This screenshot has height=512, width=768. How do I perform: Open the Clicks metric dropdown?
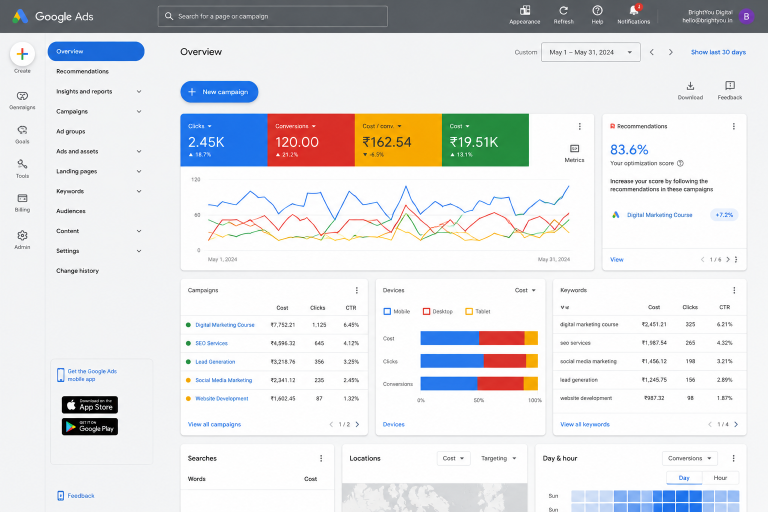[200, 126]
